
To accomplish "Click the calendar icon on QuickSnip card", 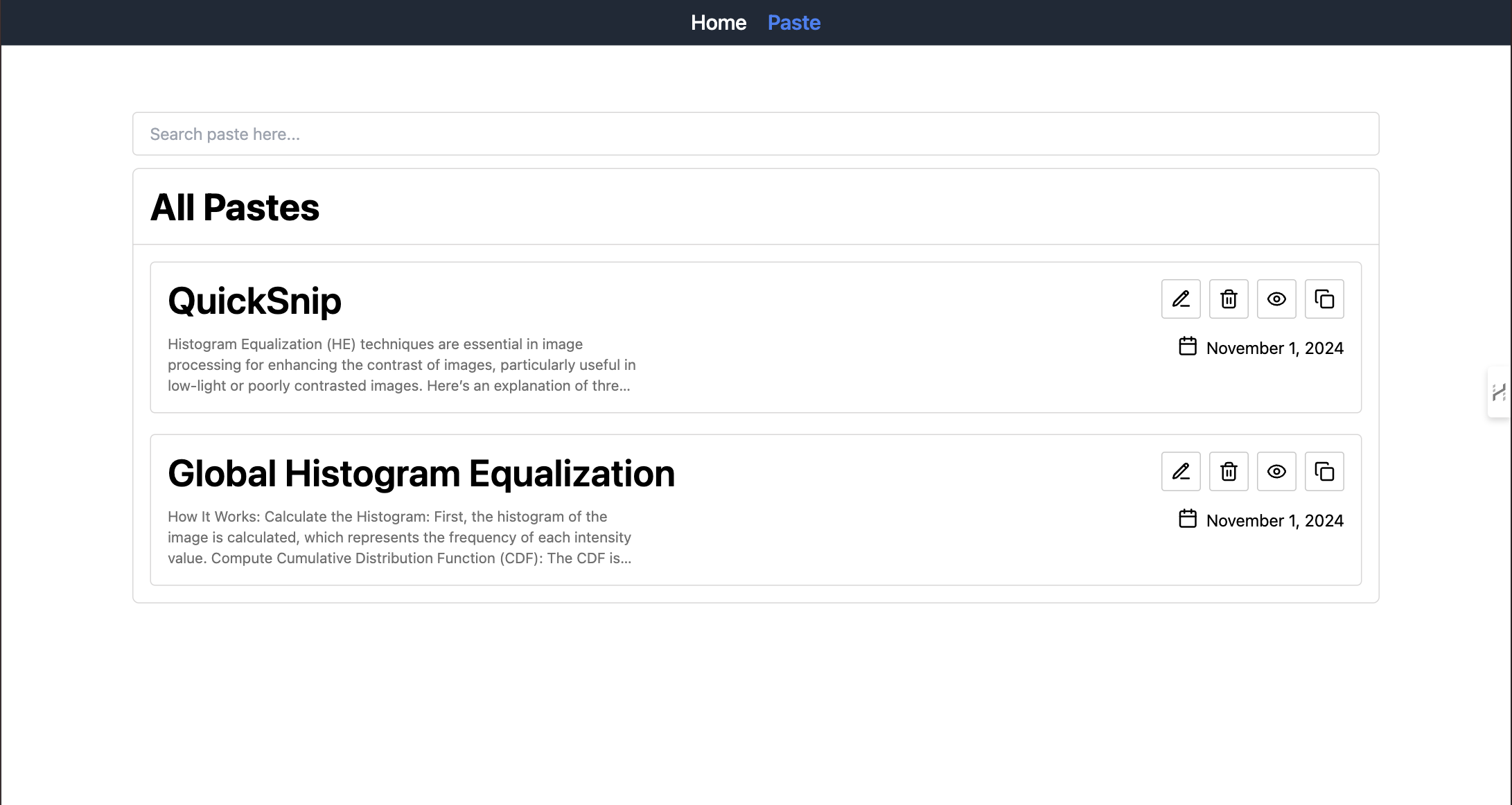I will coord(1188,346).
